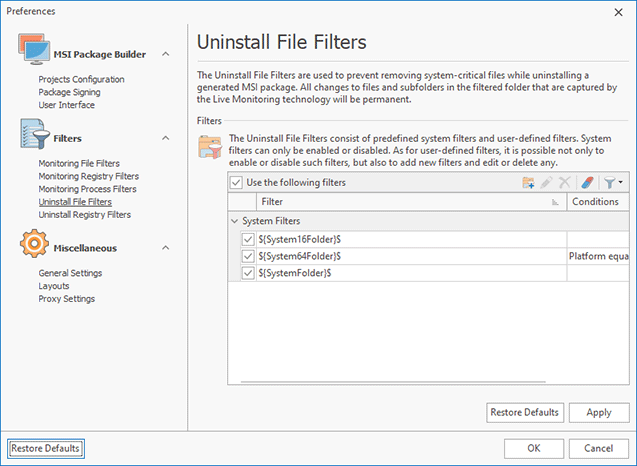The width and height of the screenshot is (637, 466).
Task: Close the Preferences dialog
Action: click(x=618, y=13)
